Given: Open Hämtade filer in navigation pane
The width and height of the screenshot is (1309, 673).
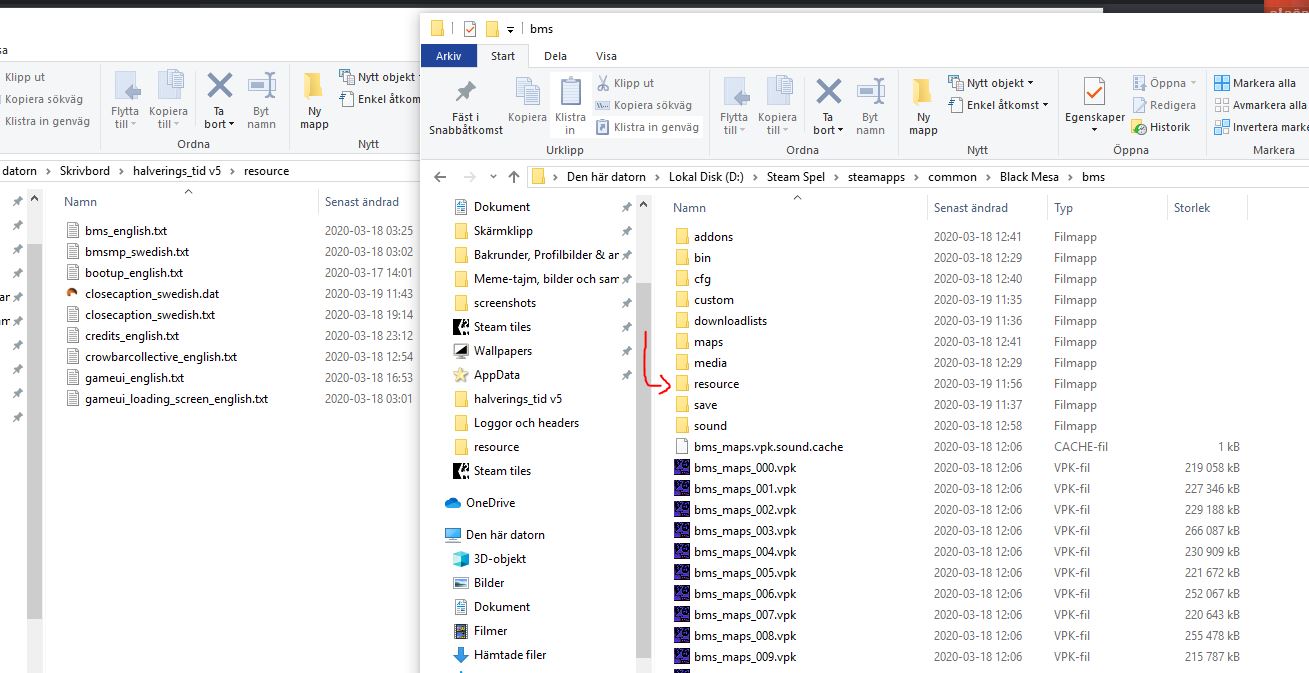Looking at the screenshot, I should 509,655.
